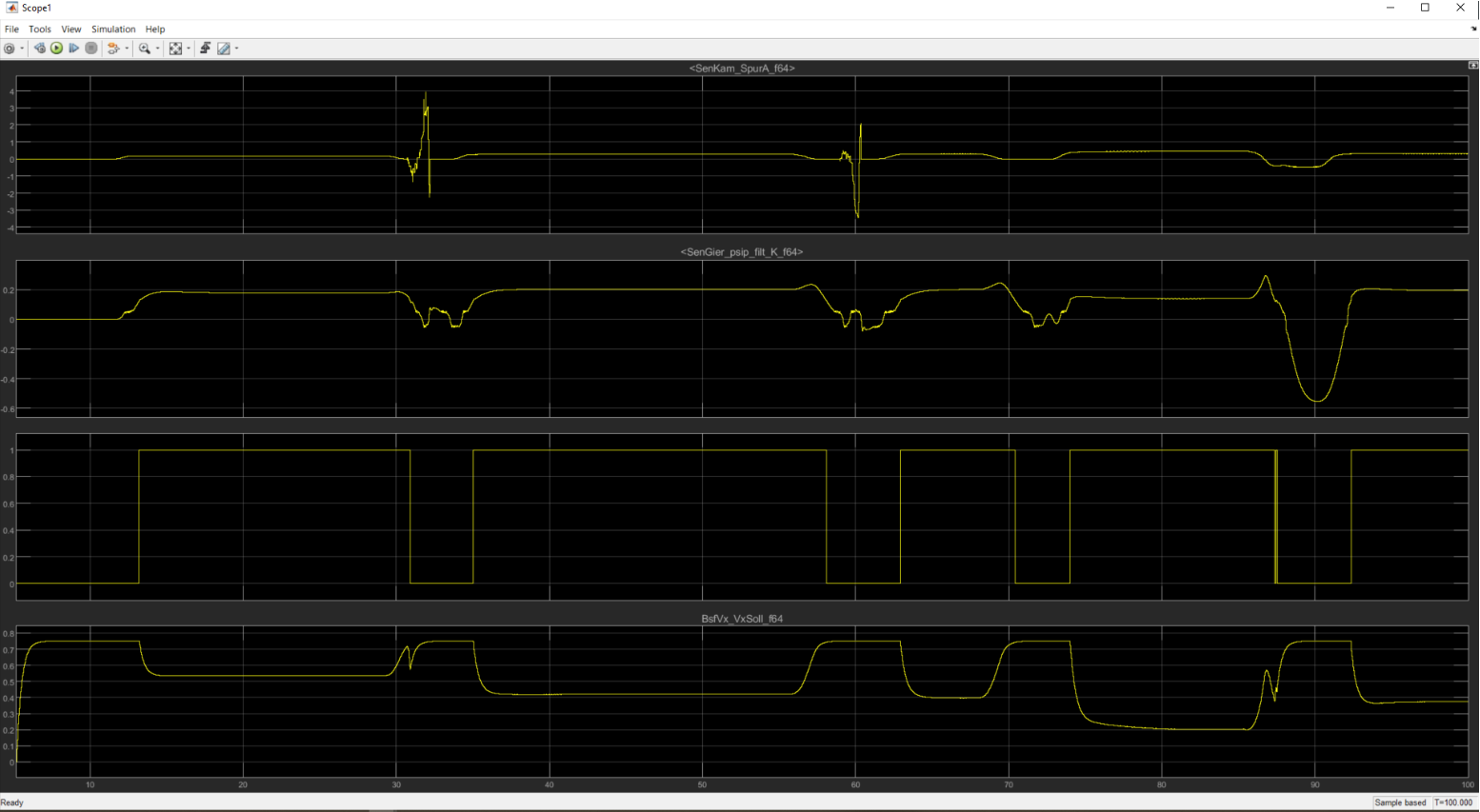Expand the dropdown arrow beside Configuration gear

click(22, 49)
